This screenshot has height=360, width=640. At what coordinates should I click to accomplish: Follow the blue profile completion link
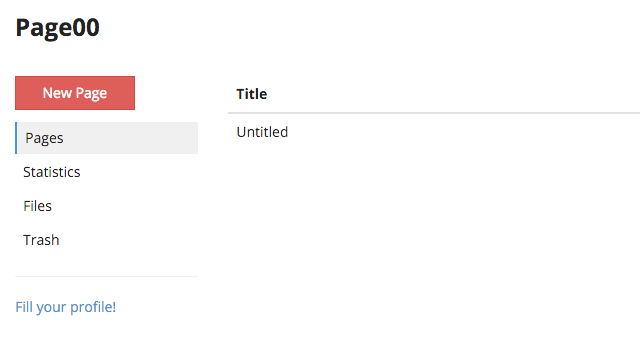click(x=66, y=307)
